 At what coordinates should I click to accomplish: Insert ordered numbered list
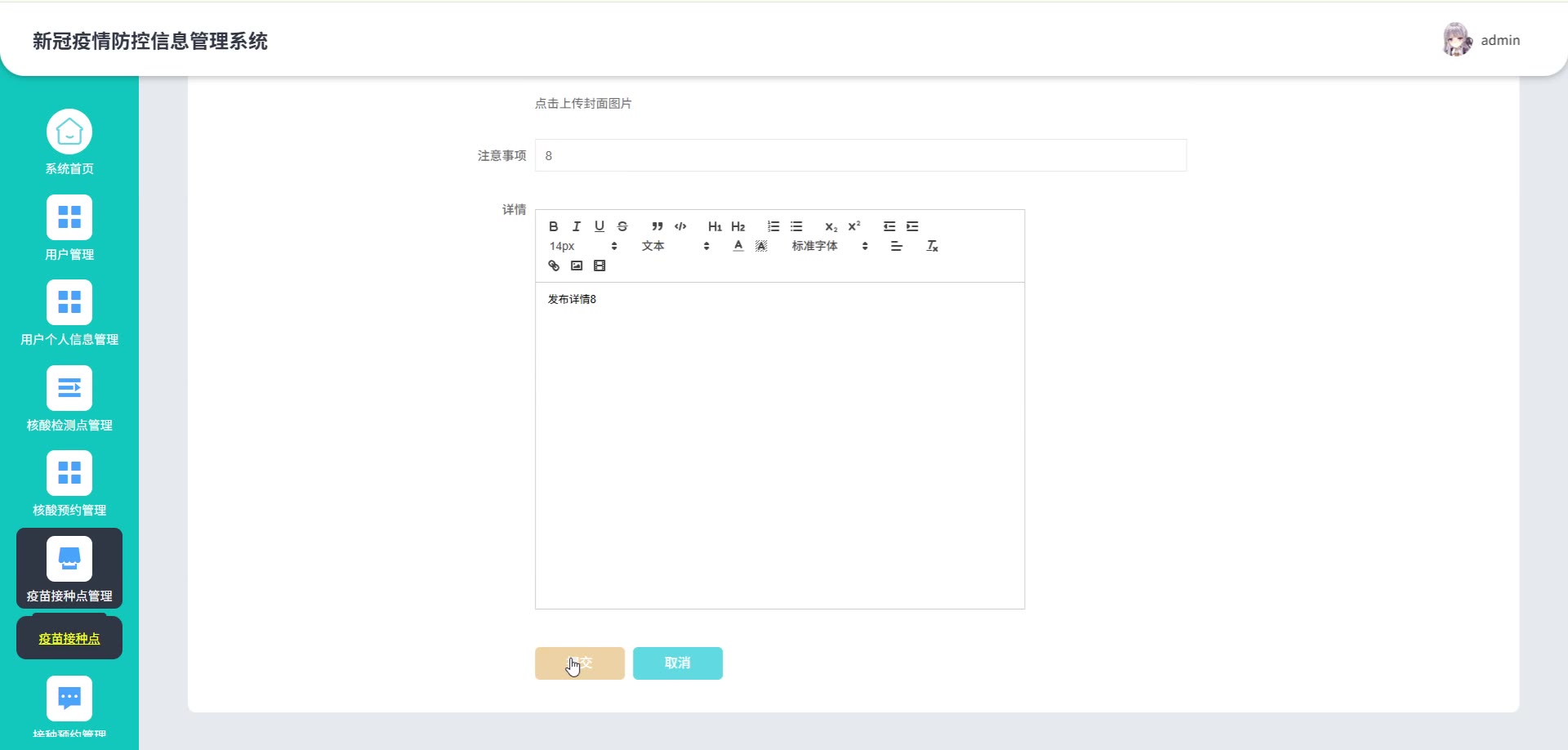tap(773, 226)
